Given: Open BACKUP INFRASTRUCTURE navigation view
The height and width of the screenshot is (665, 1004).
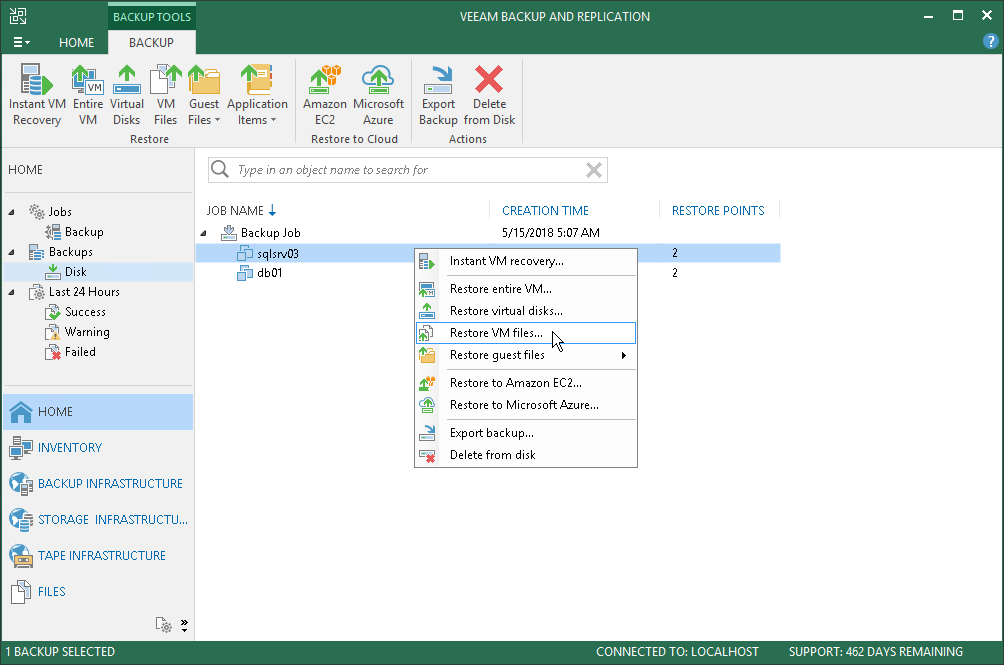Looking at the screenshot, I should click(x=98, y=484).
